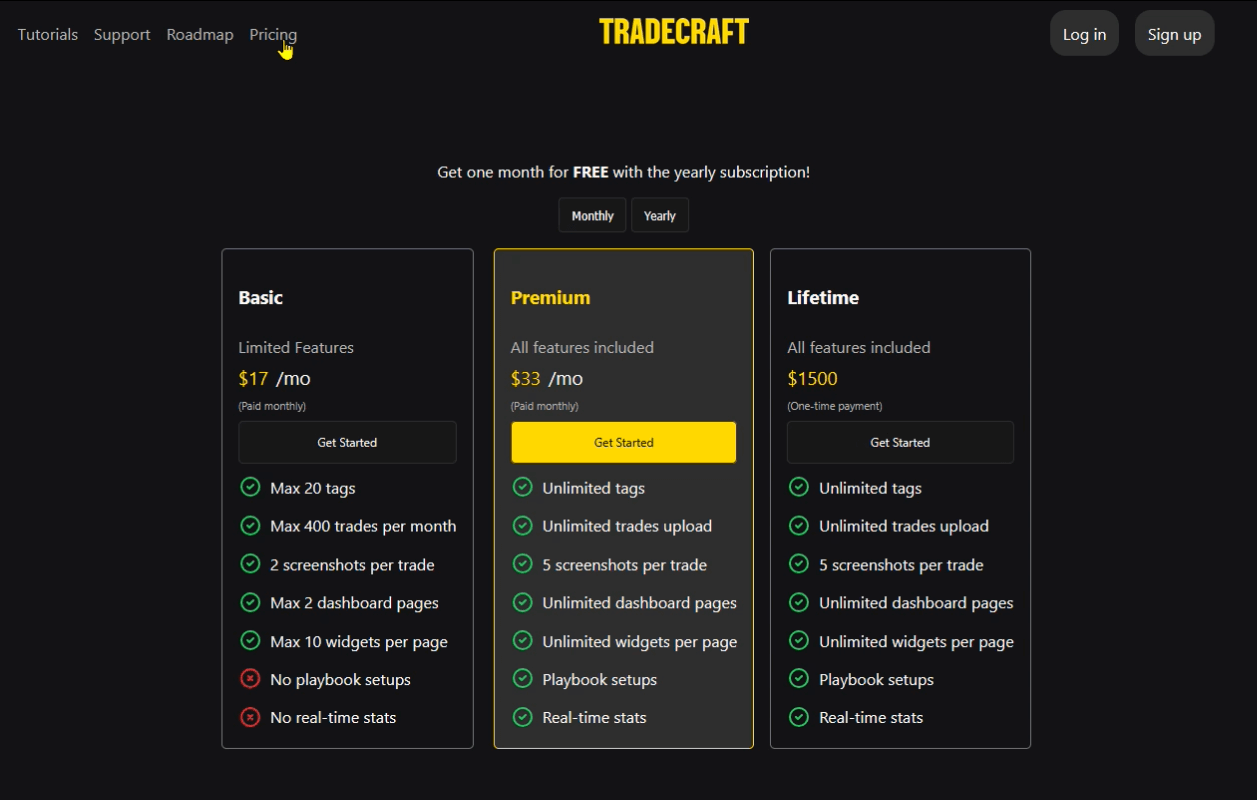This screenshot has width=1257, height=800.
Task: Click check icon beside Lifetime's Real-time stats
Action: point(798,717)
